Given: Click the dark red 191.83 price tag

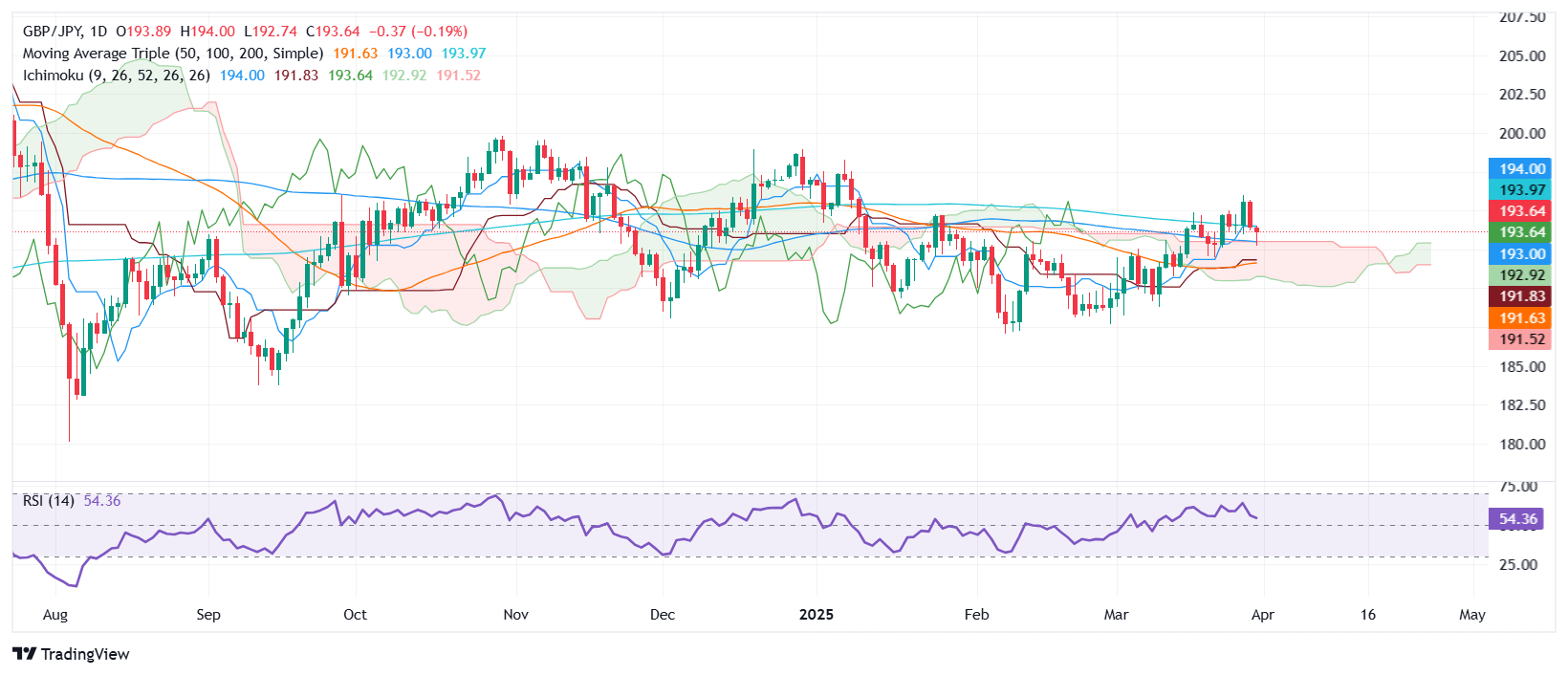Looking at the screenshot, I should click(1520, 296).
